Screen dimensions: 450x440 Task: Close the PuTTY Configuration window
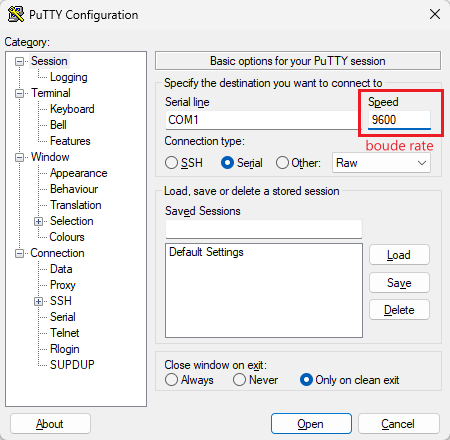tap(435, 14)
